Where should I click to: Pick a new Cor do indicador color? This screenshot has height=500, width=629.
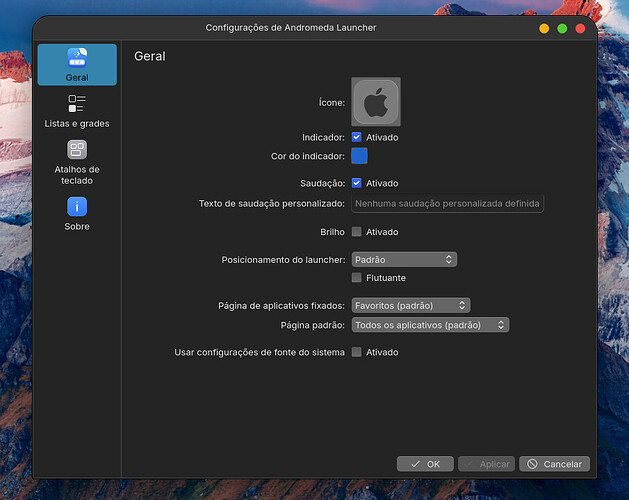point(359,156)
